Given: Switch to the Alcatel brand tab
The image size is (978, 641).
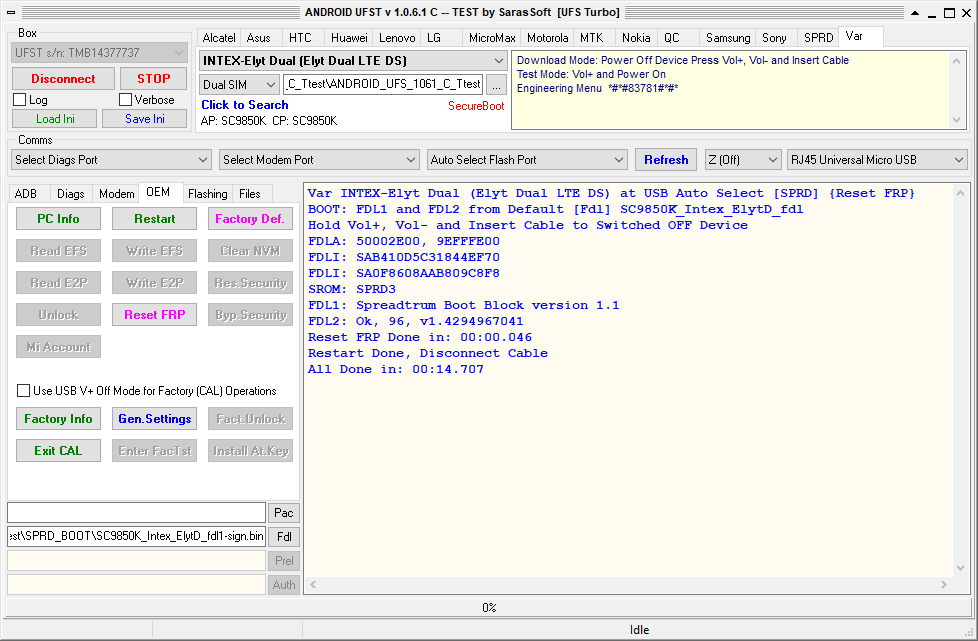Looking at the screenshot, I should (219, 38).
